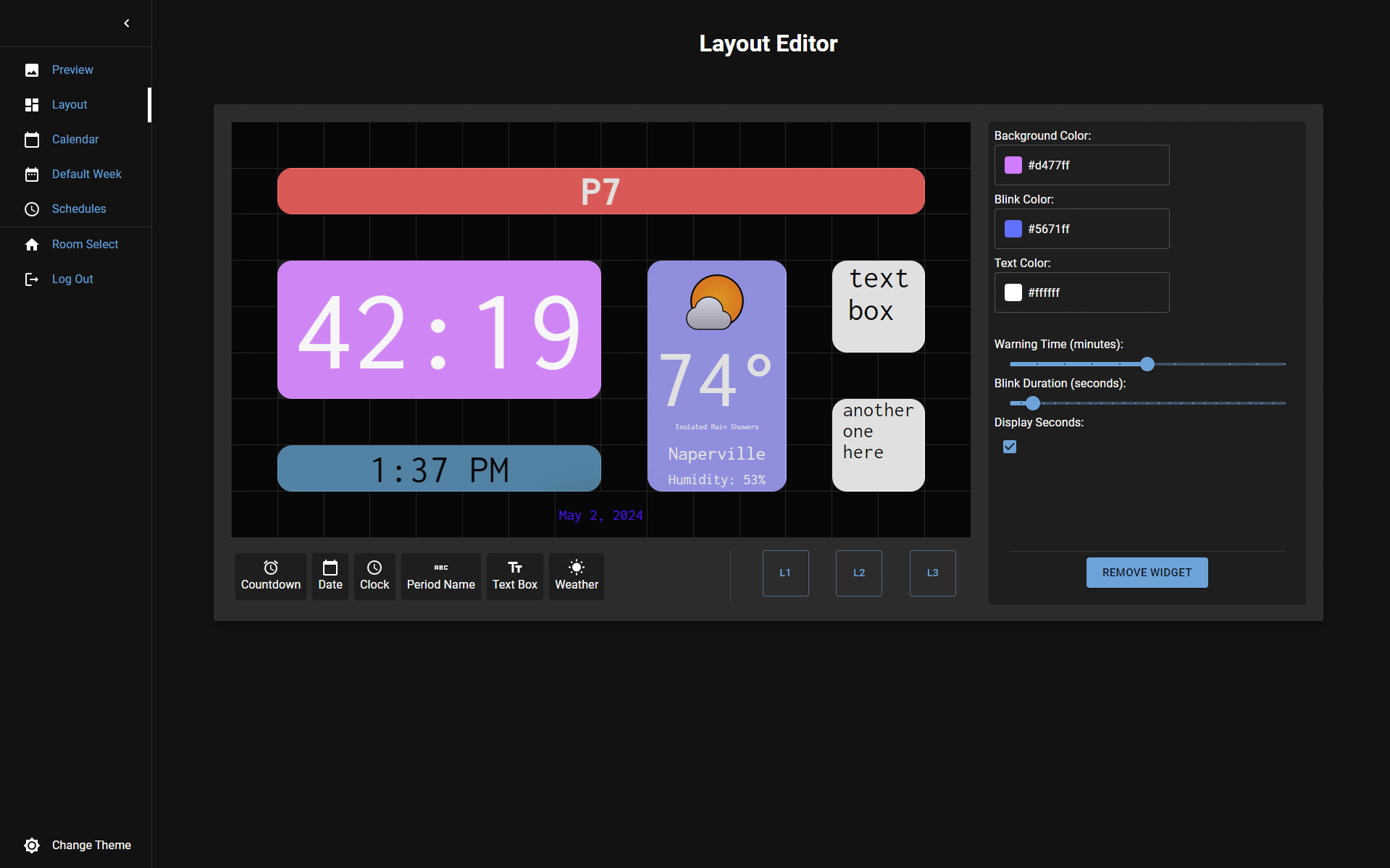Screen dimensions: 1390x868
Task: Select layout L3 button
Action: (932, 573)
